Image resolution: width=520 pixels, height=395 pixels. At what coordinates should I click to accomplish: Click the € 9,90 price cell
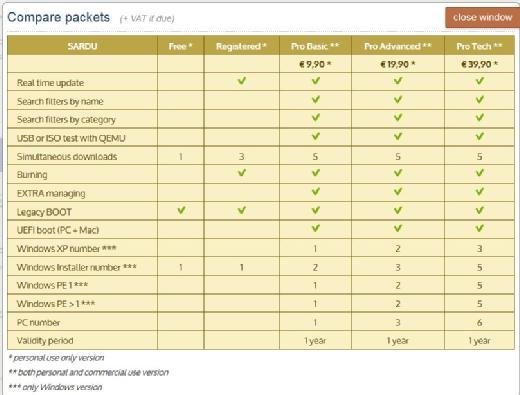(x=315, y=64)
